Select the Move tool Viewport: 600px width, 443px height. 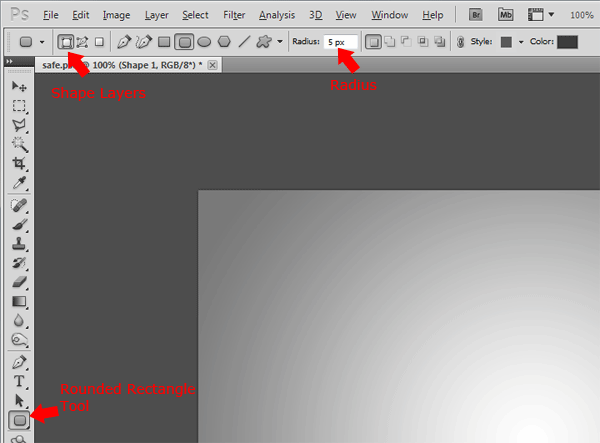tap(19, 86)
